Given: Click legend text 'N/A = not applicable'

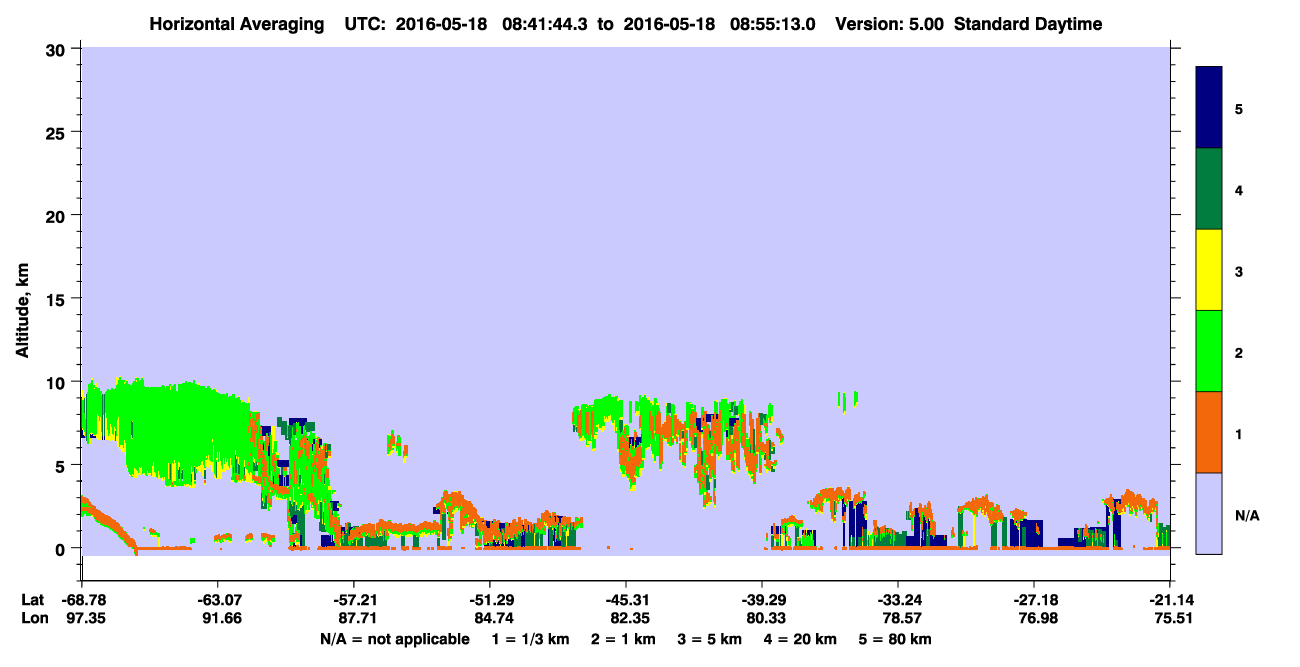Looking at the screenshot, I should point(394,639).
